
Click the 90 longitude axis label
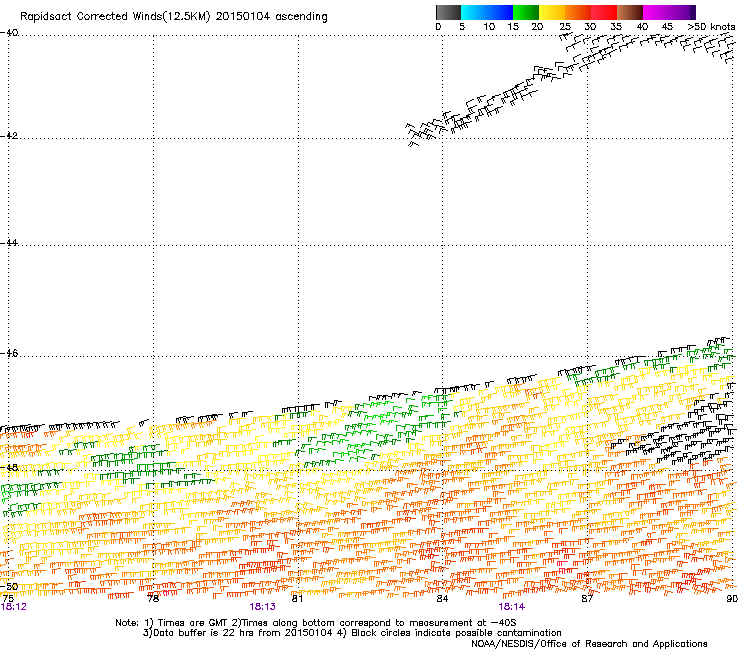pyautogui.click(x=732, y=598)
